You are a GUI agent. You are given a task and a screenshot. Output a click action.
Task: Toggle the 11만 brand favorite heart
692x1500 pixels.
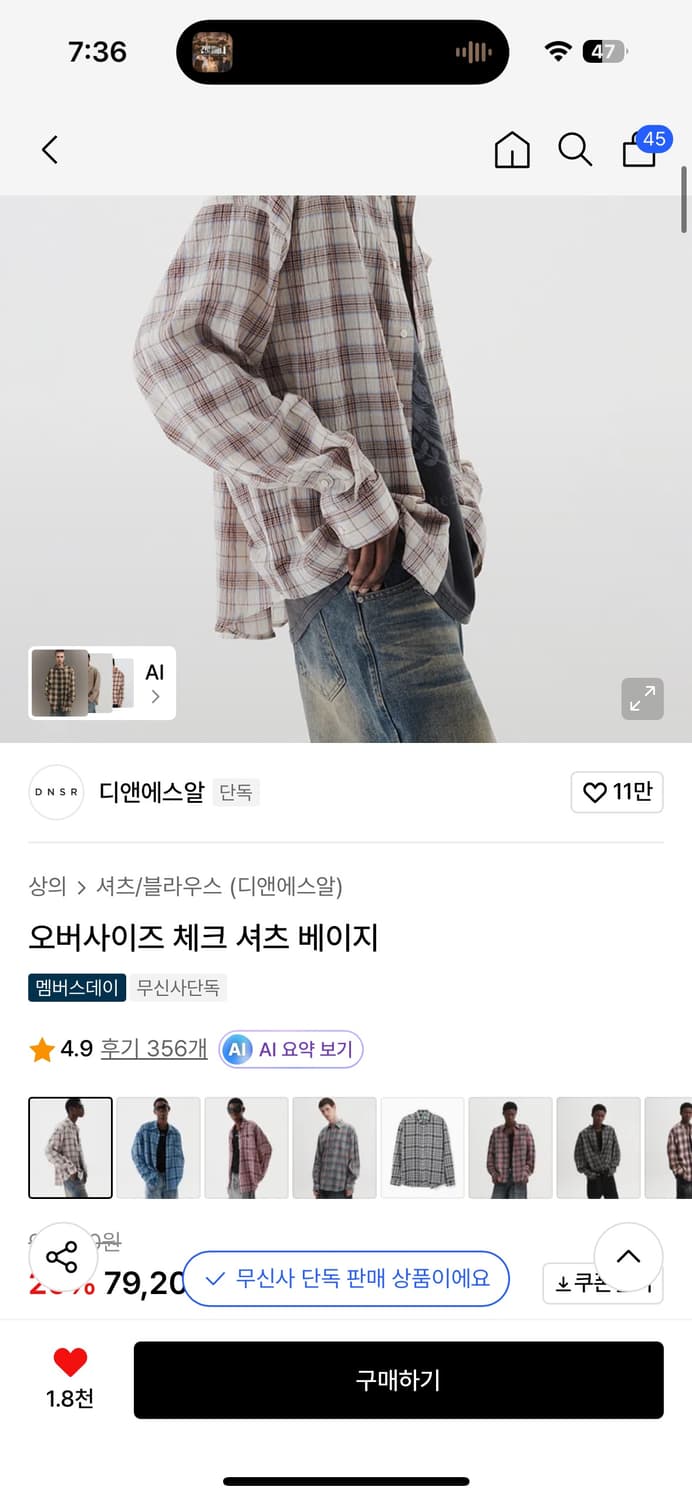point(617,792)
